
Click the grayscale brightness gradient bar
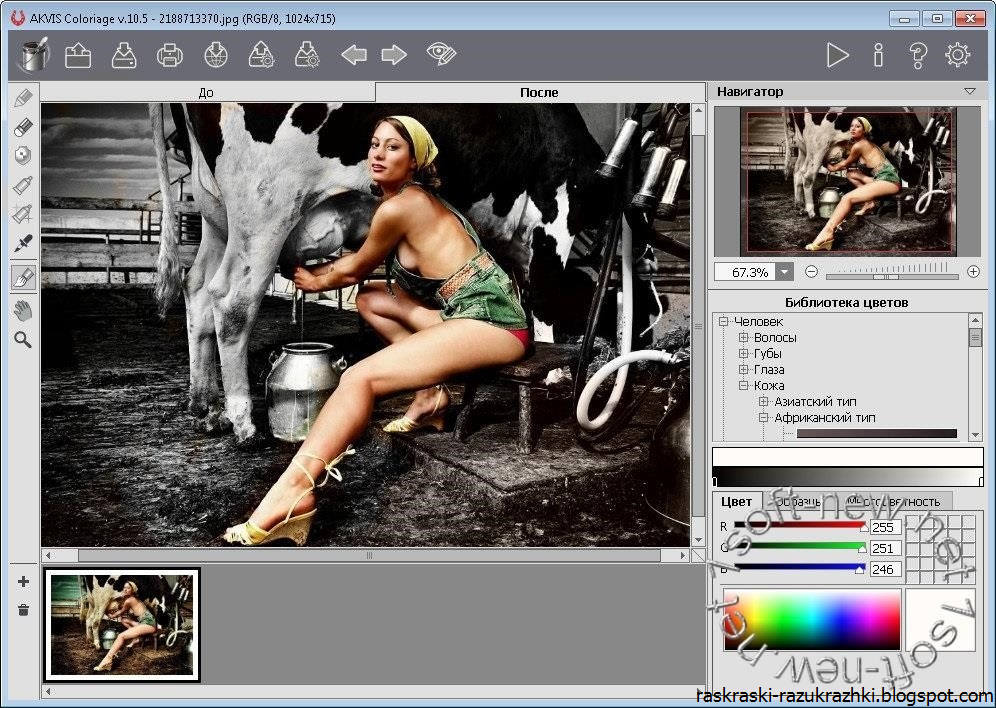pyautogui.click(x=848, y=477)
